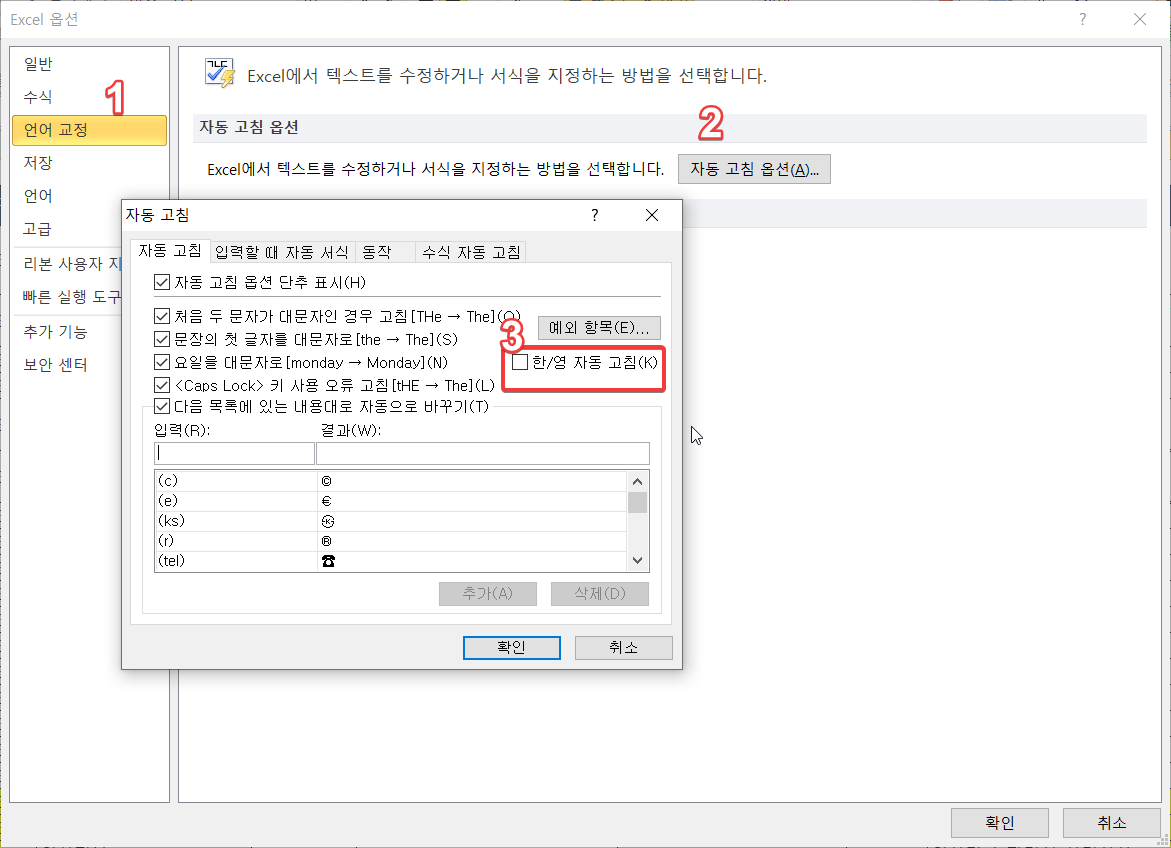The height and width of the screenshot is (848, 1171).
Task: Click the replacement list scrollbar thumb
Action: click(637, 502)
